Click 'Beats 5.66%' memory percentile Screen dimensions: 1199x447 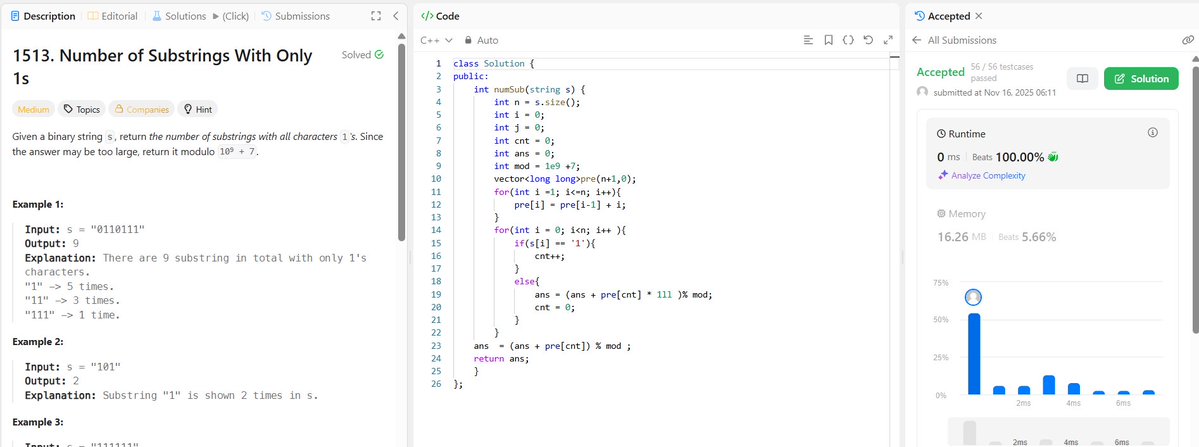pos(1027,237)
